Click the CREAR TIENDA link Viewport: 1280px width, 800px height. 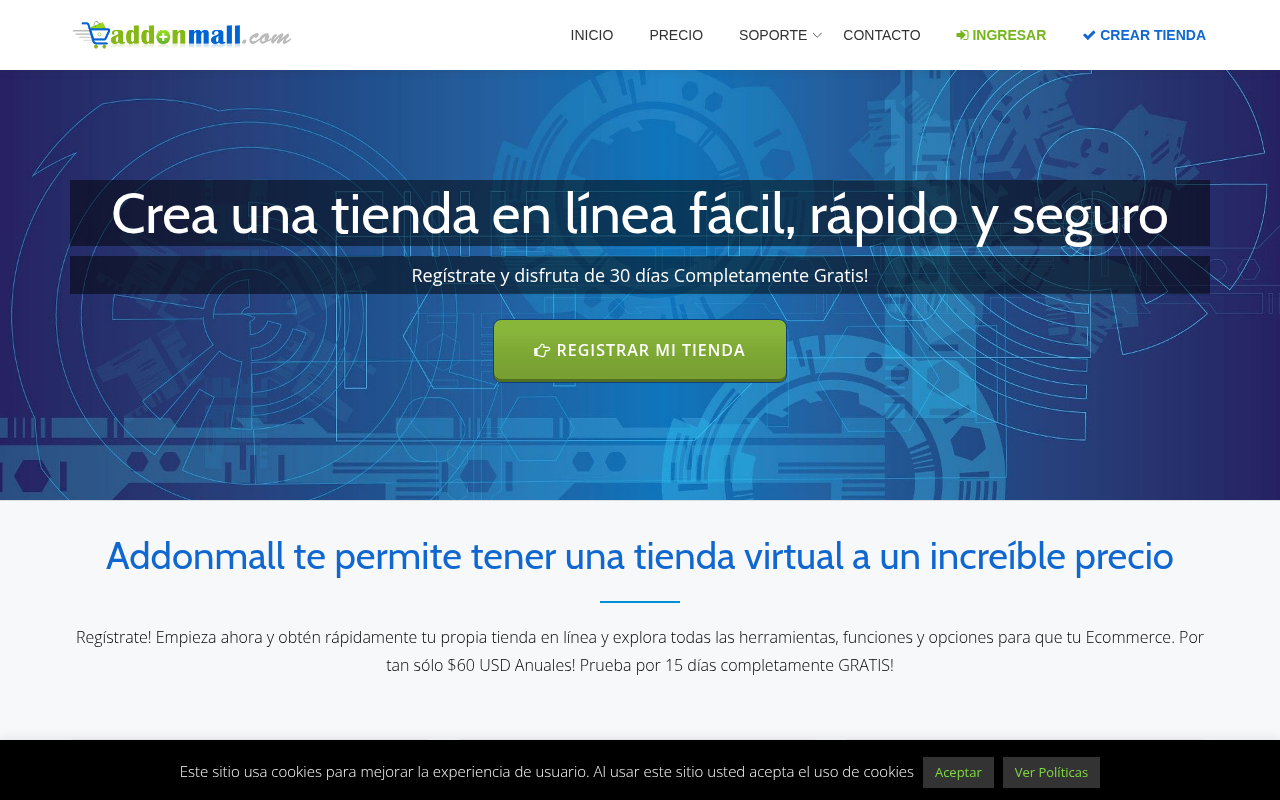pos(1144,35)
